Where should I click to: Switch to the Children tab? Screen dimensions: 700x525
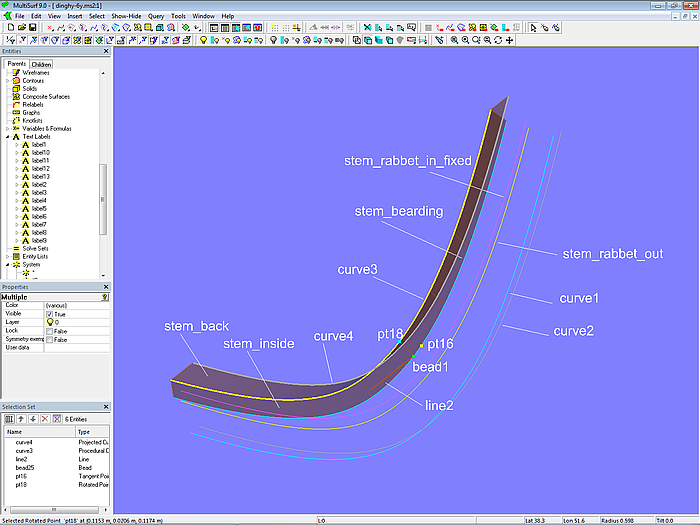pos(41,64)
